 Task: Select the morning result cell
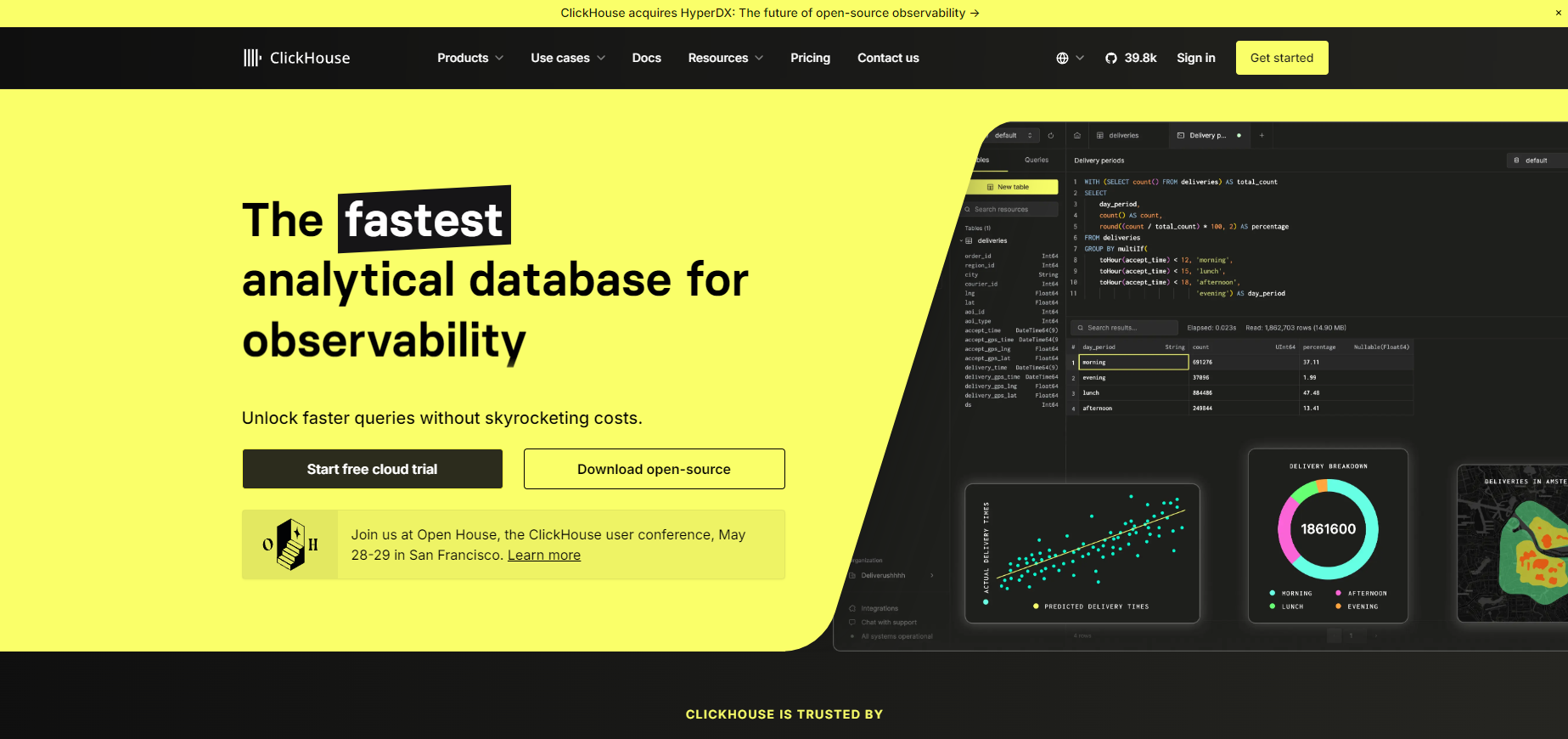click(x=1133, y=362)
